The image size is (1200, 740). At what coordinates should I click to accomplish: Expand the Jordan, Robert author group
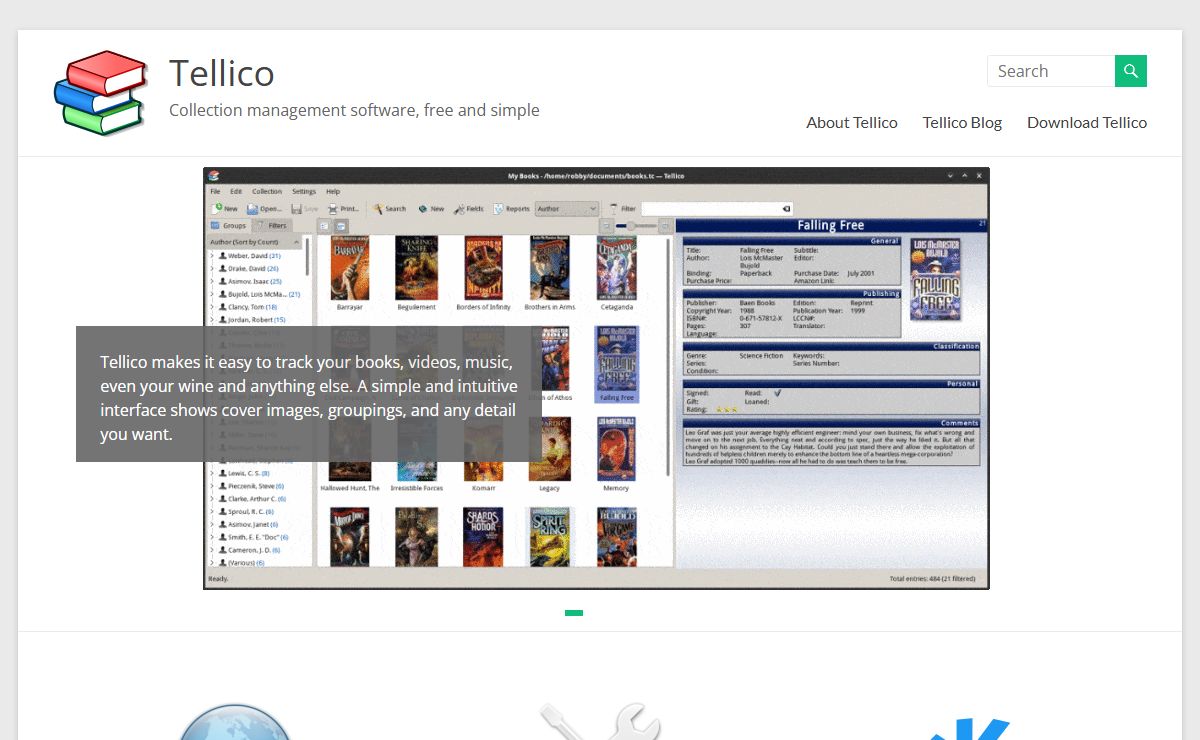point(212,320)
